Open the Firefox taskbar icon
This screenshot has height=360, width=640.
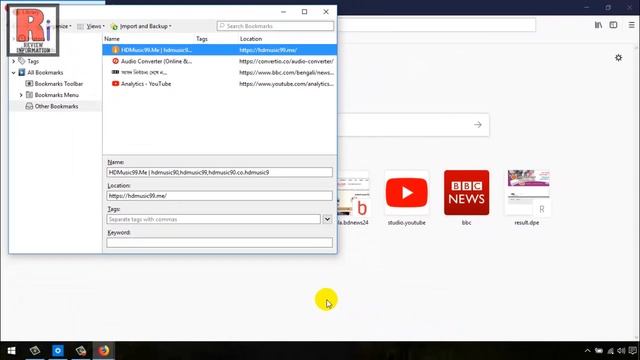[x=104, y=351]
